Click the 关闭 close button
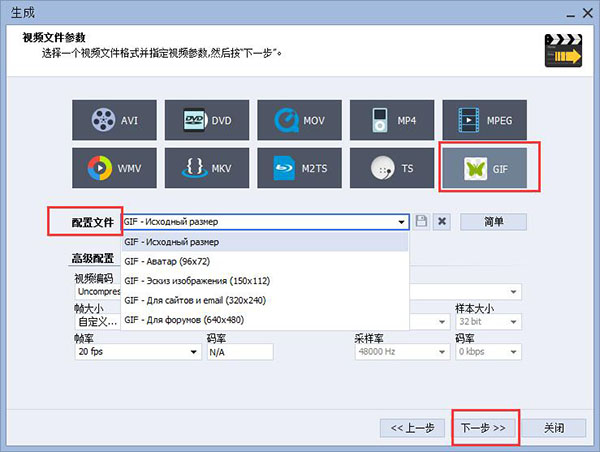This screenshot has height=452, width=600. [554, 428]
